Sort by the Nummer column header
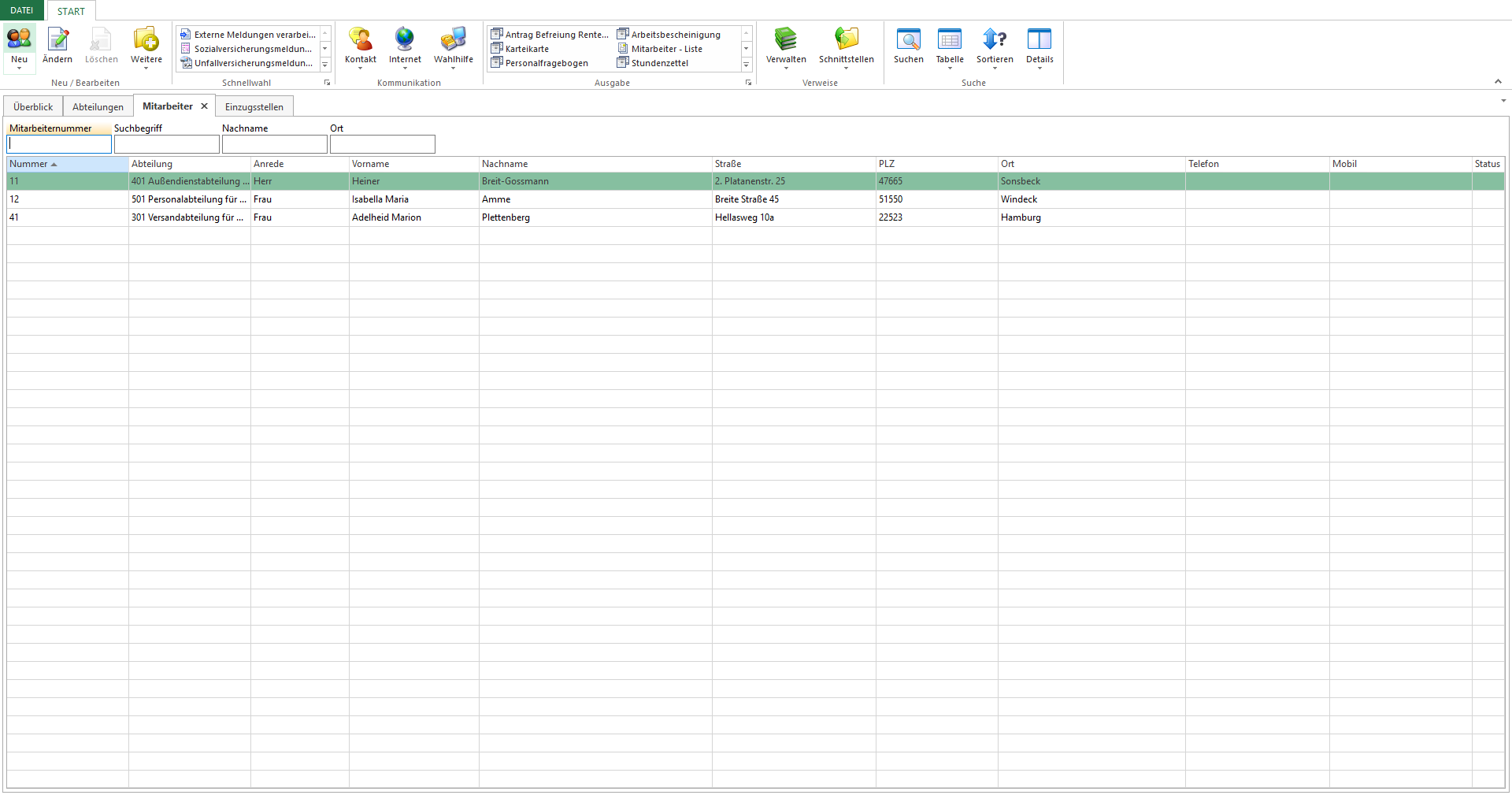The height and width of the screenshot is (795, 1512). (68, 164)
